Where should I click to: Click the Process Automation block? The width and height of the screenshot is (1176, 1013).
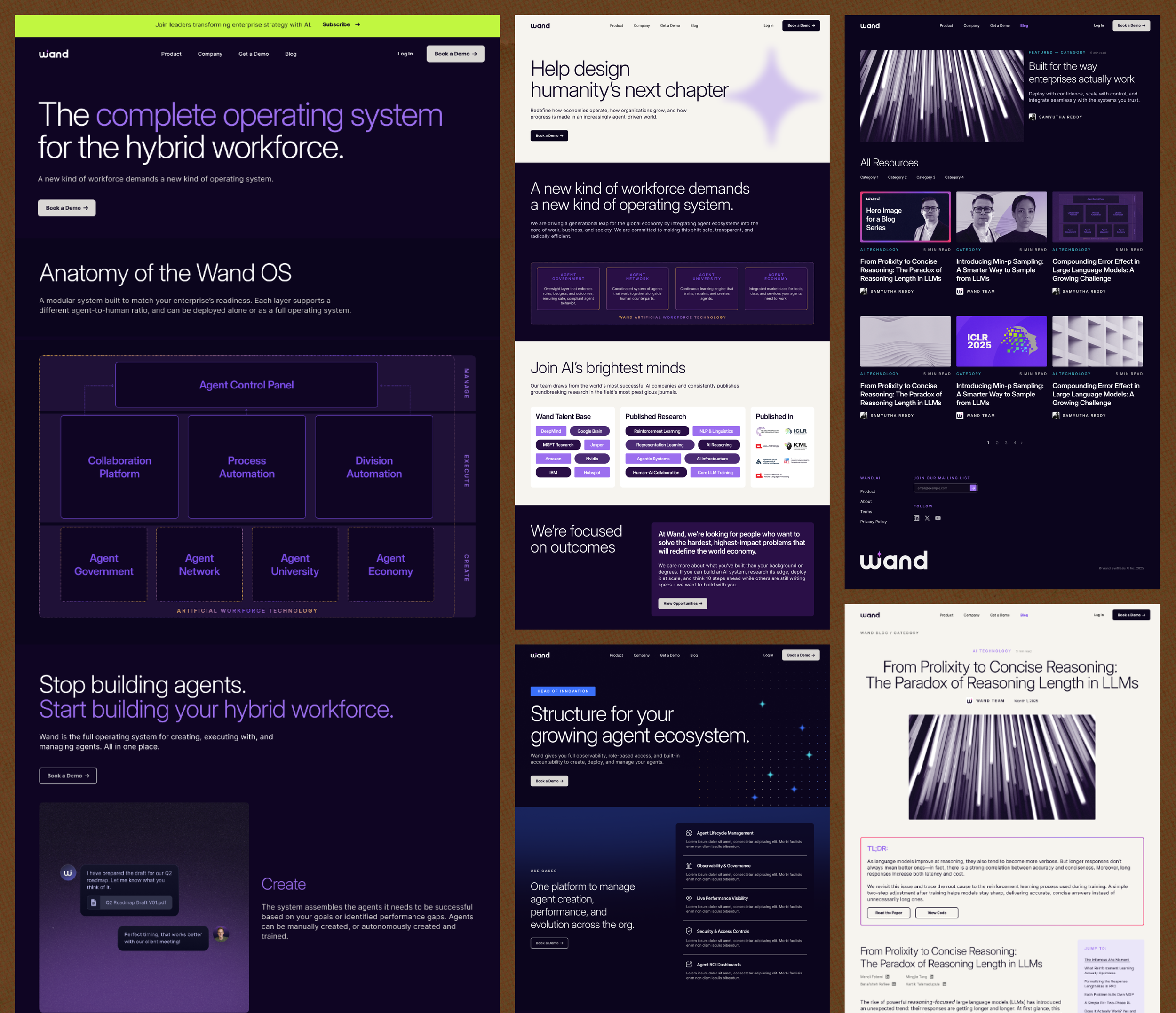[247, 467]
